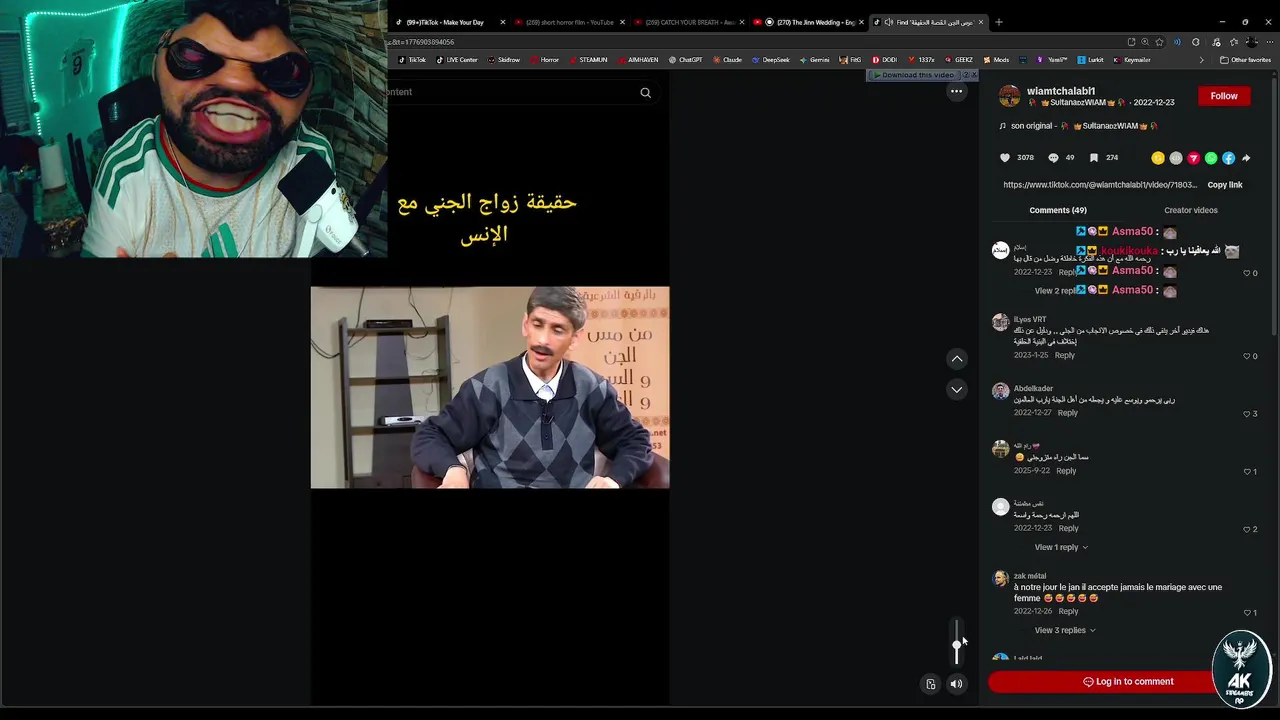Screen dimensions: 1280x720
Task: Share the video to Facebook
Action: click(1228, 158)
